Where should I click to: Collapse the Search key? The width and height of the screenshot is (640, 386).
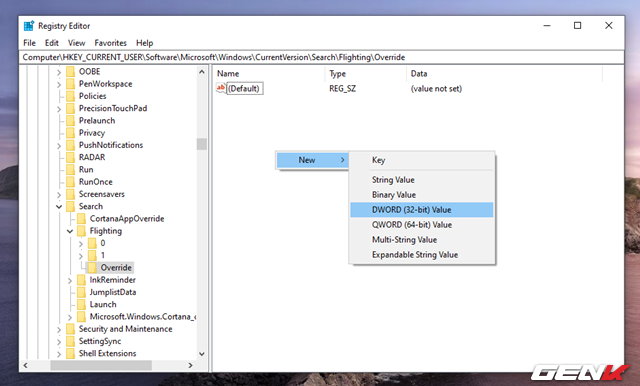(59, 207)
